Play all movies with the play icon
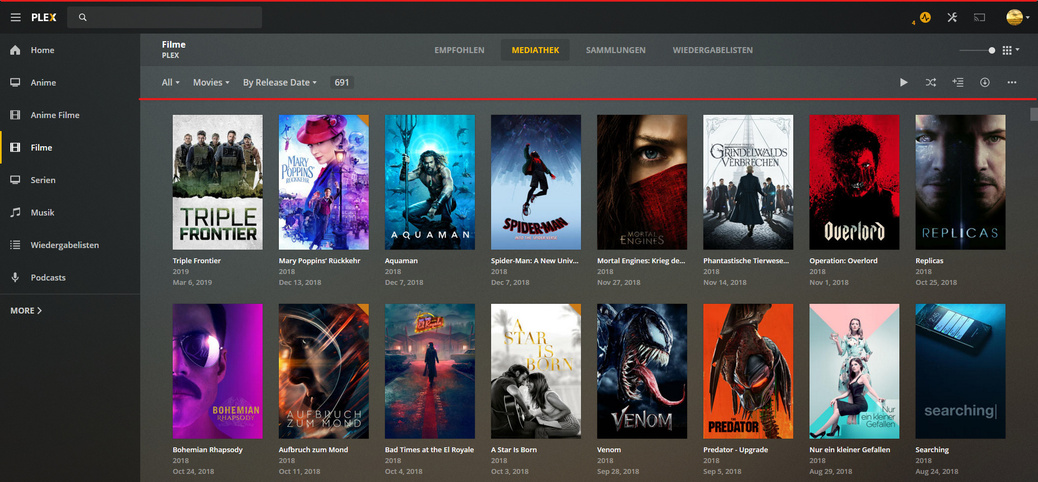The height and width of the screenshot is (482, 1038). 904,83
